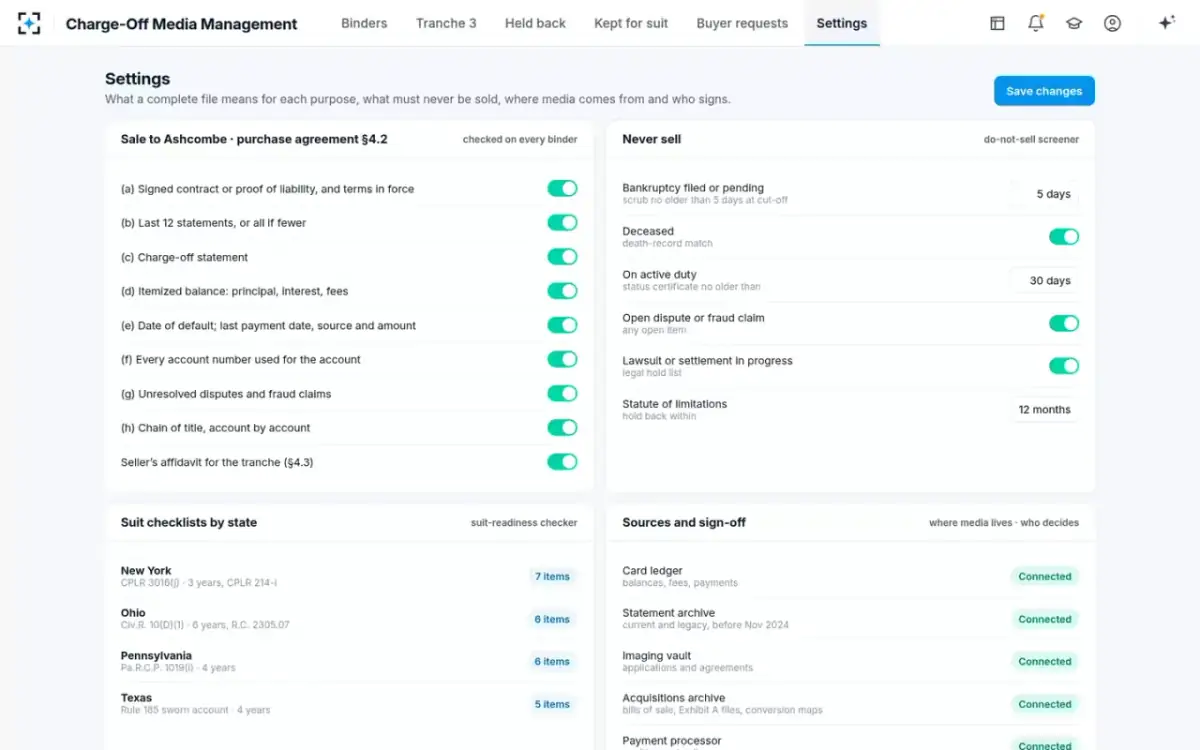Click the Acquisitions archive source label

(x=673, y=698)
